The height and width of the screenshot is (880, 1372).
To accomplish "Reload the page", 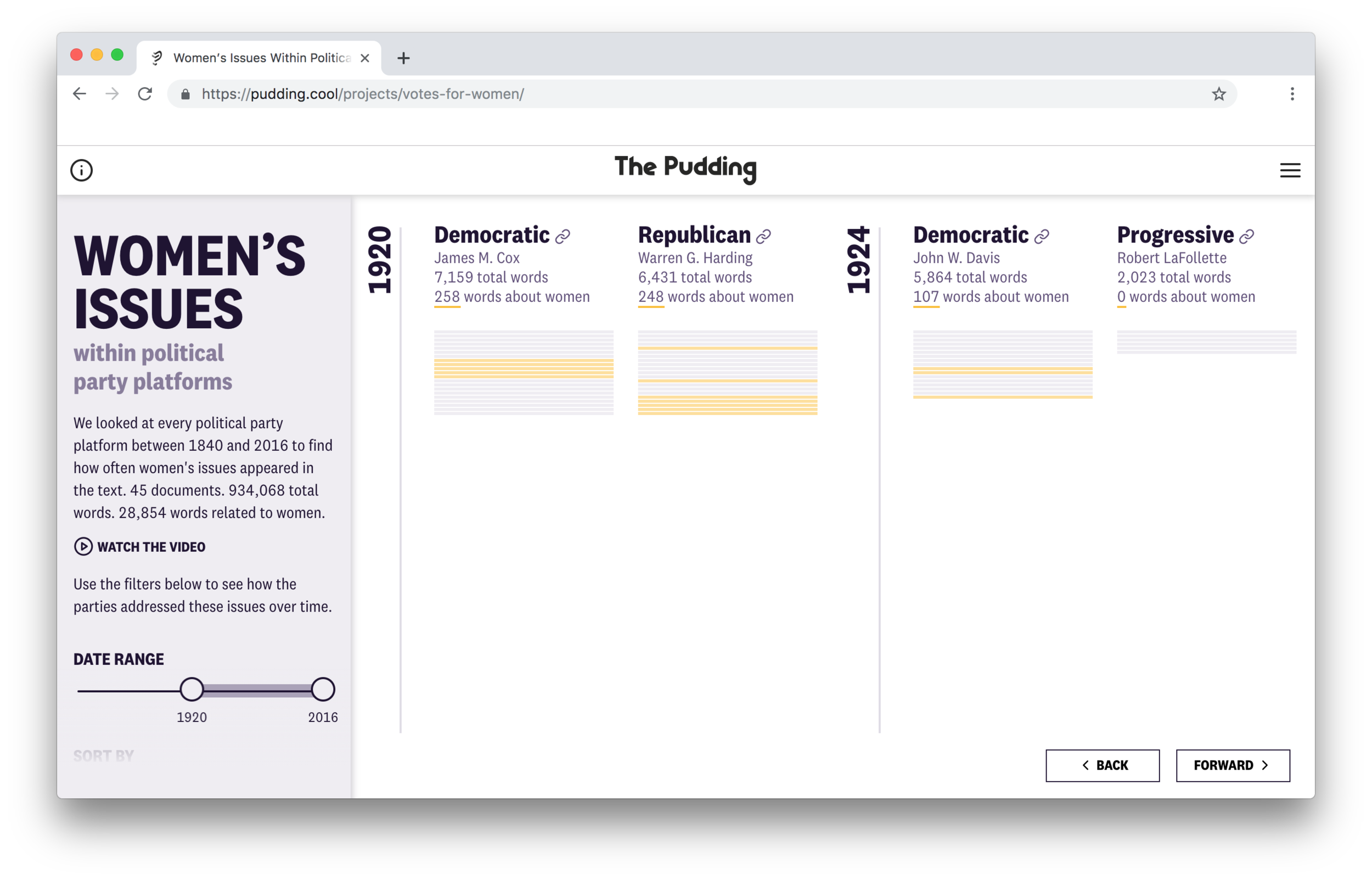I will [145, 94].
